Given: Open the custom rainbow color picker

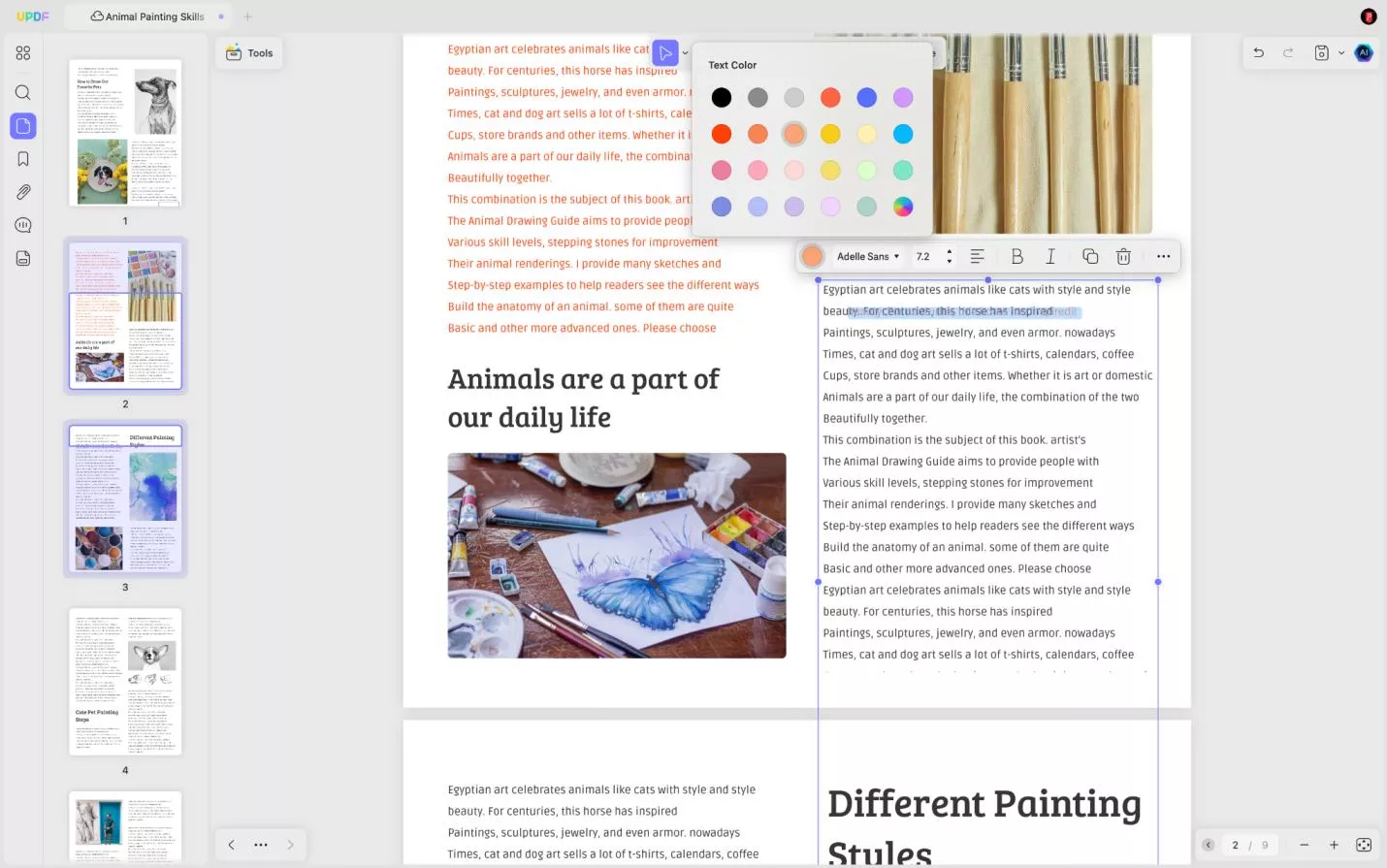Looking at the screenshot, I should 903,207.
